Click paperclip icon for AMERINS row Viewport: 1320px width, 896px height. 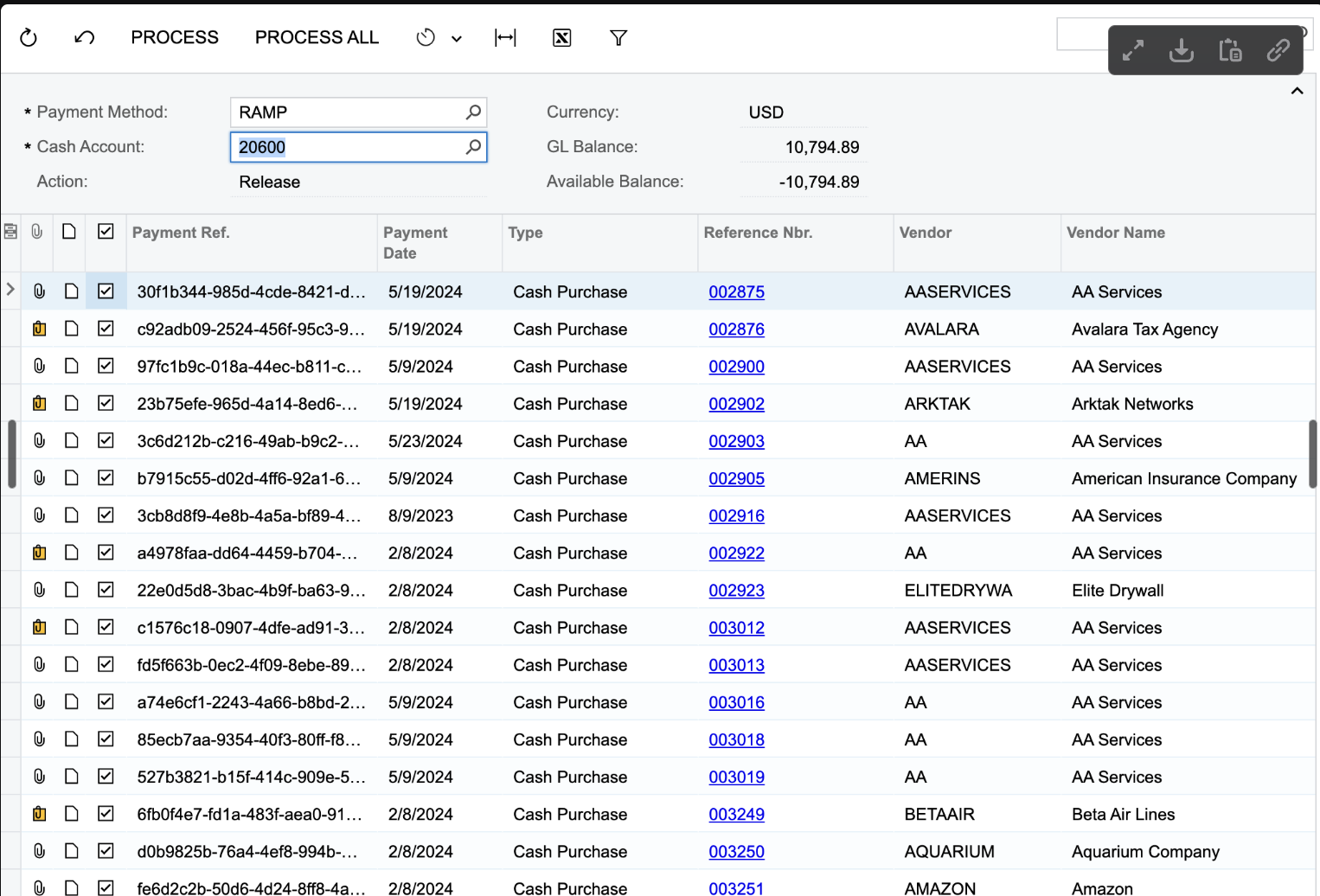pos(39,477)
